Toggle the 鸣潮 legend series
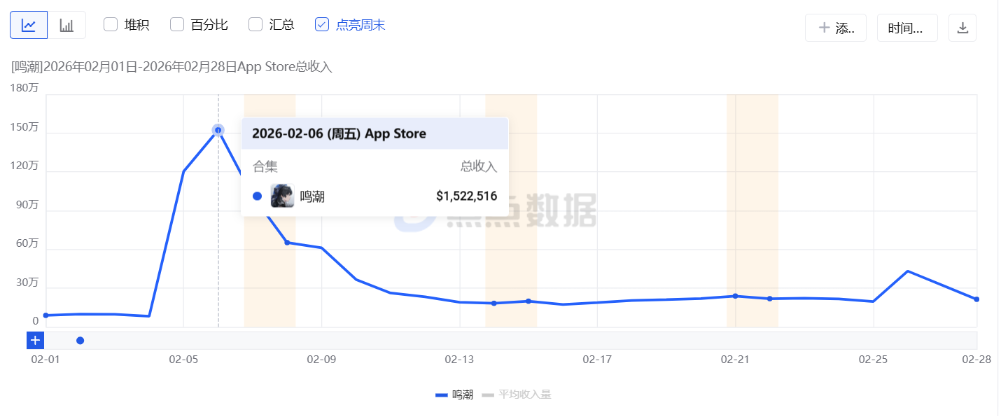 [454, 395]
